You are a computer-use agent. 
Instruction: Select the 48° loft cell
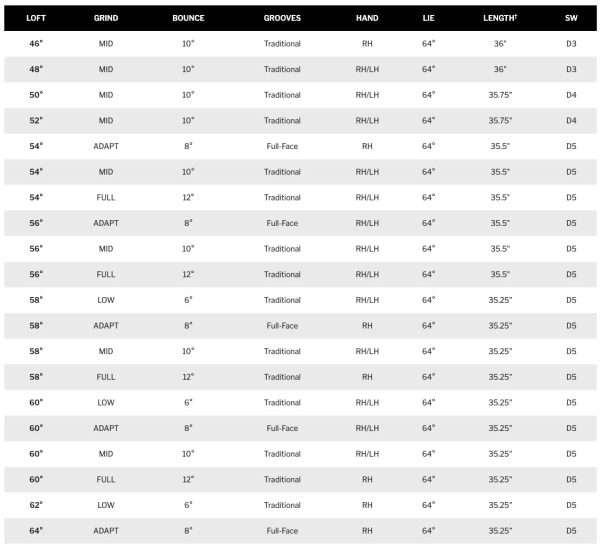click(35, 69)
